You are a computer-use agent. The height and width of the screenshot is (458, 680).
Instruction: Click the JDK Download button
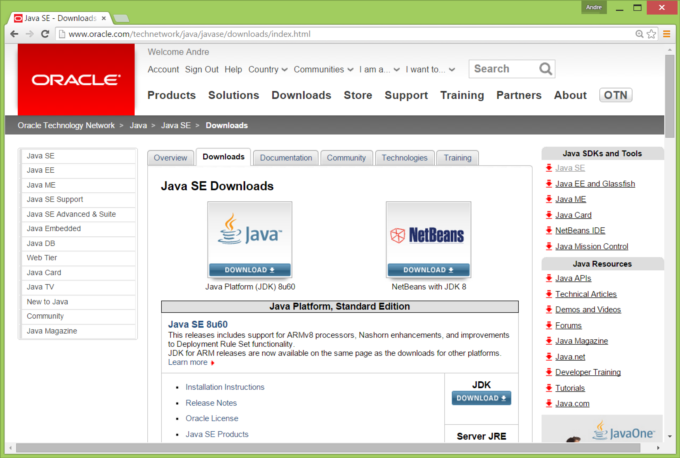[481, 398]
